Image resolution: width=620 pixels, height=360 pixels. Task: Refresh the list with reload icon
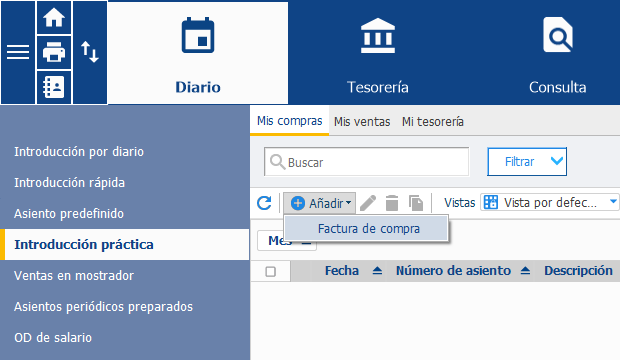point(264,203)
